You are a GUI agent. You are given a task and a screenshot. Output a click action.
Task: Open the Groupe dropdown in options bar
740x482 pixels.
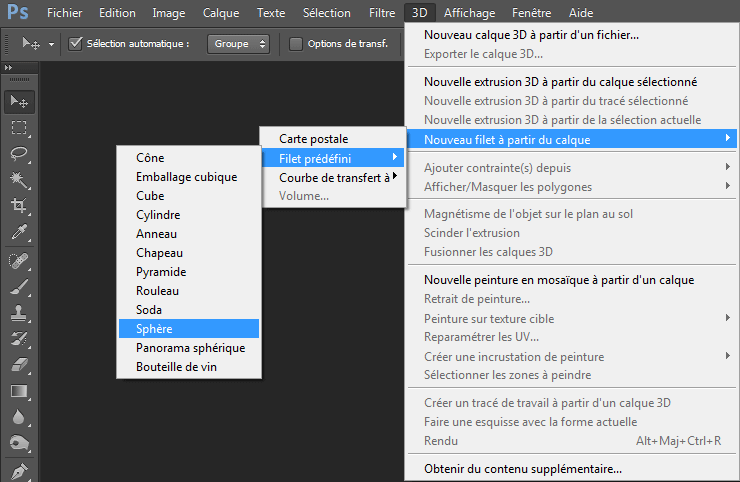tap(240, 44)
